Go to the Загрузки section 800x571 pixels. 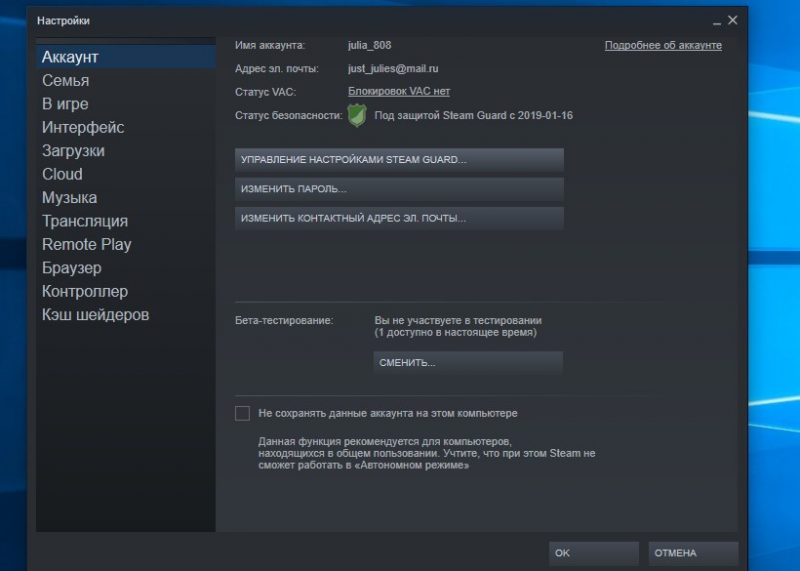tap(126, 151)
